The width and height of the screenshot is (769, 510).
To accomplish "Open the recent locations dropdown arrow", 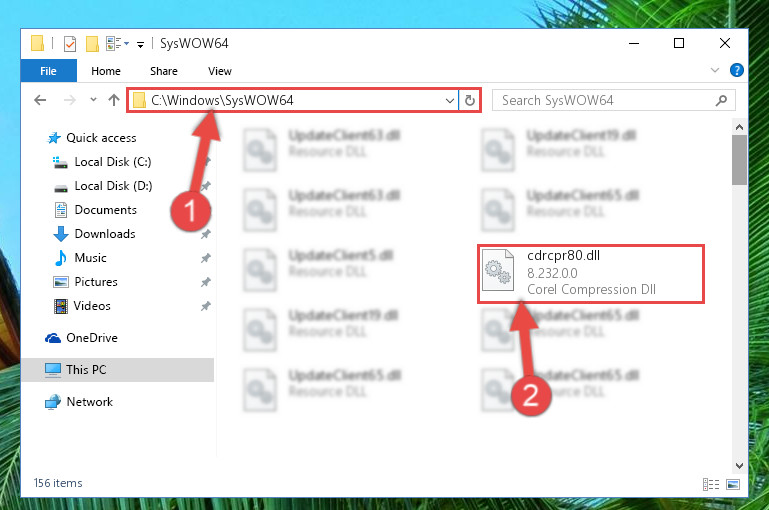I will 93,100.
